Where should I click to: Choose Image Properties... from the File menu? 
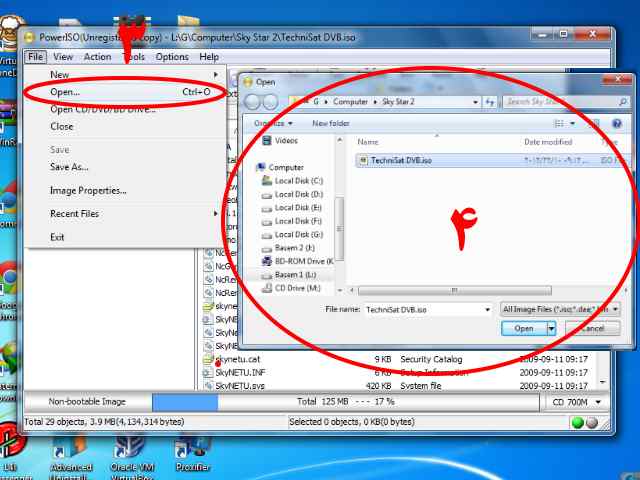tap(124, 191)
